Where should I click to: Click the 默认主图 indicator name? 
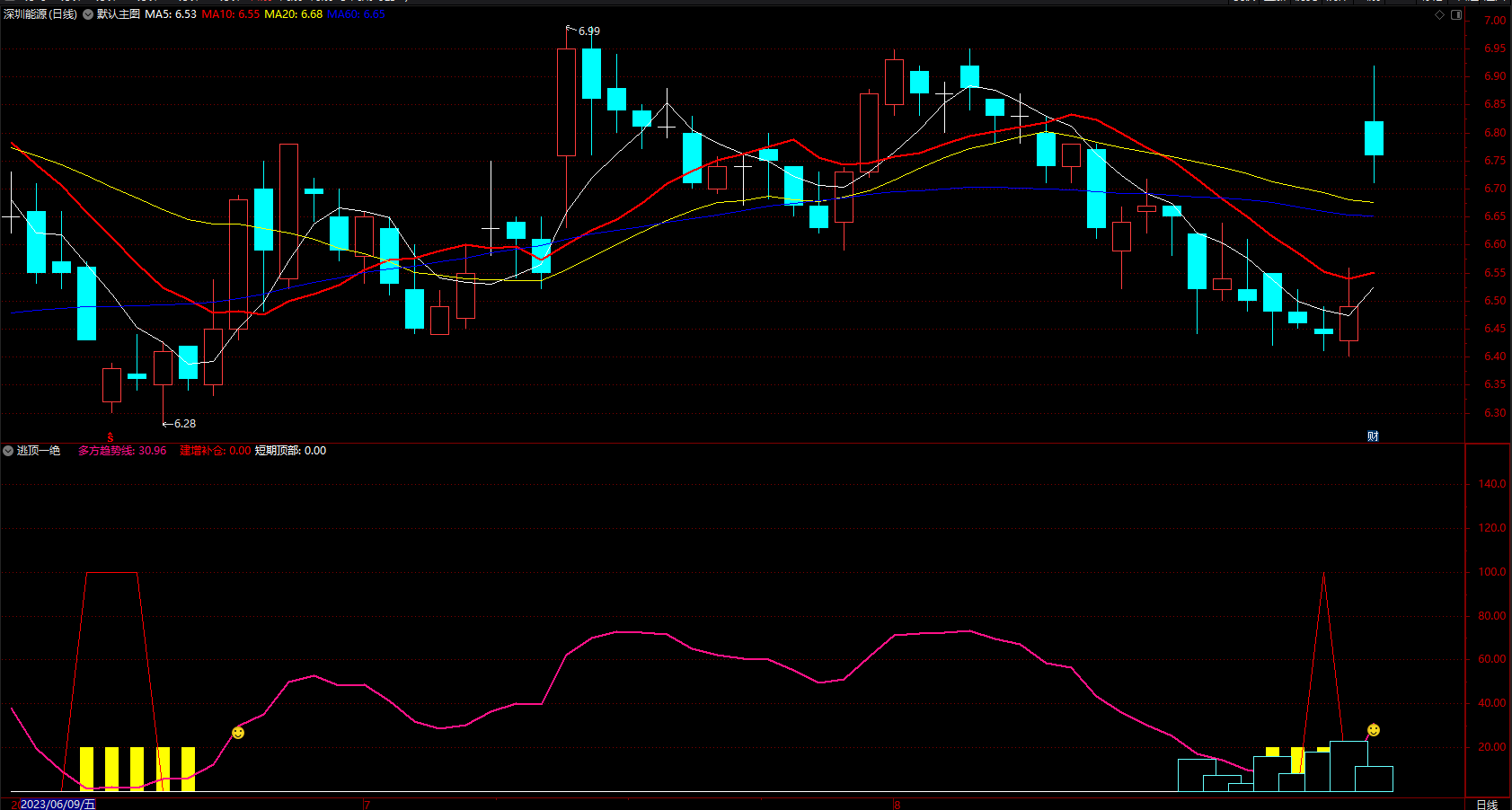click(x=119, y=14)
